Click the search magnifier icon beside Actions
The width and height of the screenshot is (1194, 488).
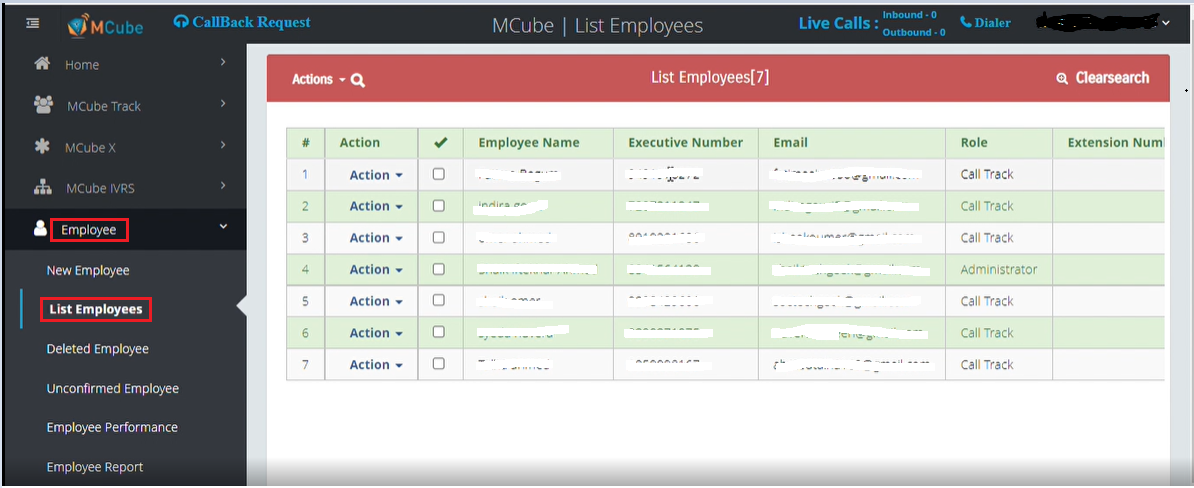pyautogui.click(x=358, y=80)
